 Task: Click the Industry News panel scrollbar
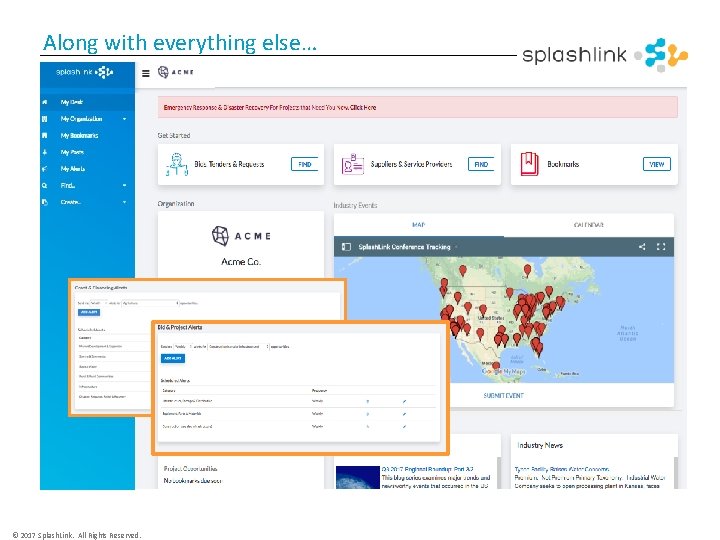tap(676, 473)
